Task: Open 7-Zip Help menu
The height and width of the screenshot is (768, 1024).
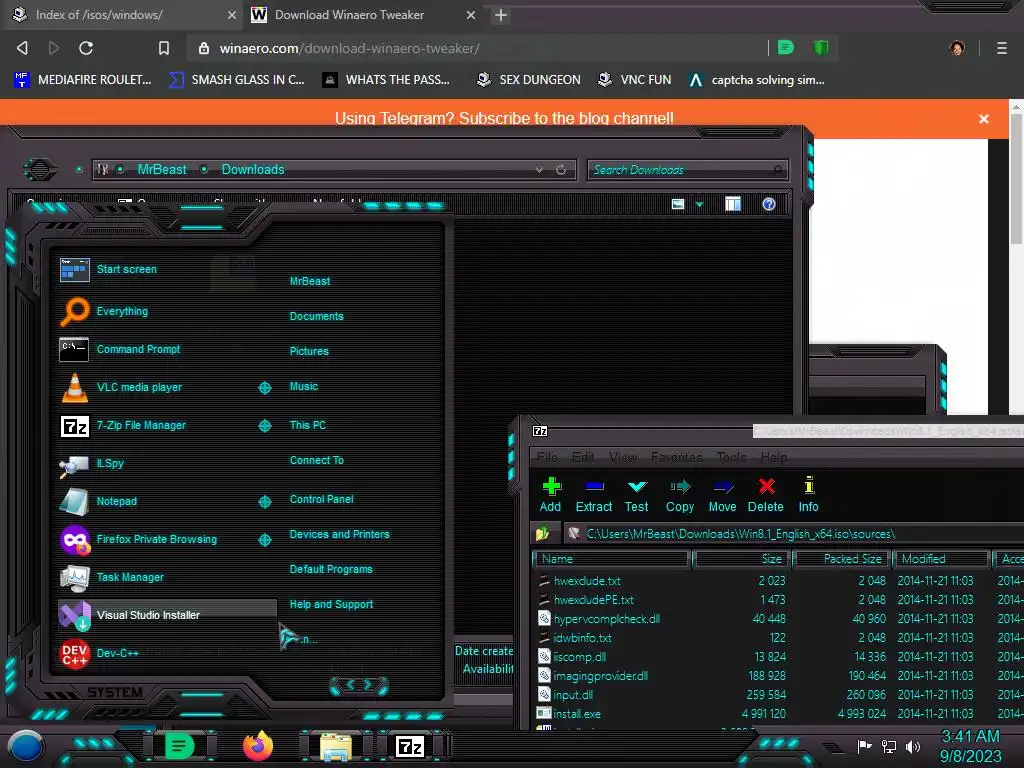Action: pos(773,457)
